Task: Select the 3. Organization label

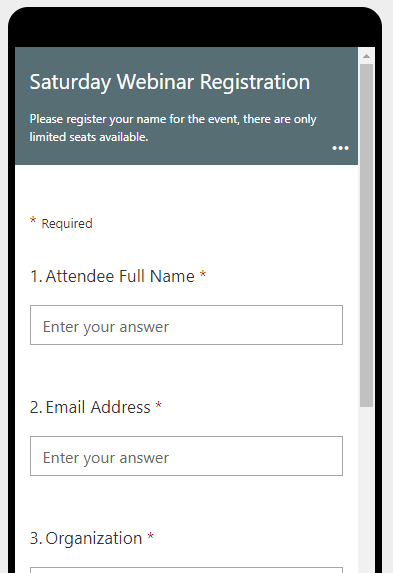Action: click(x=86, y=538)
